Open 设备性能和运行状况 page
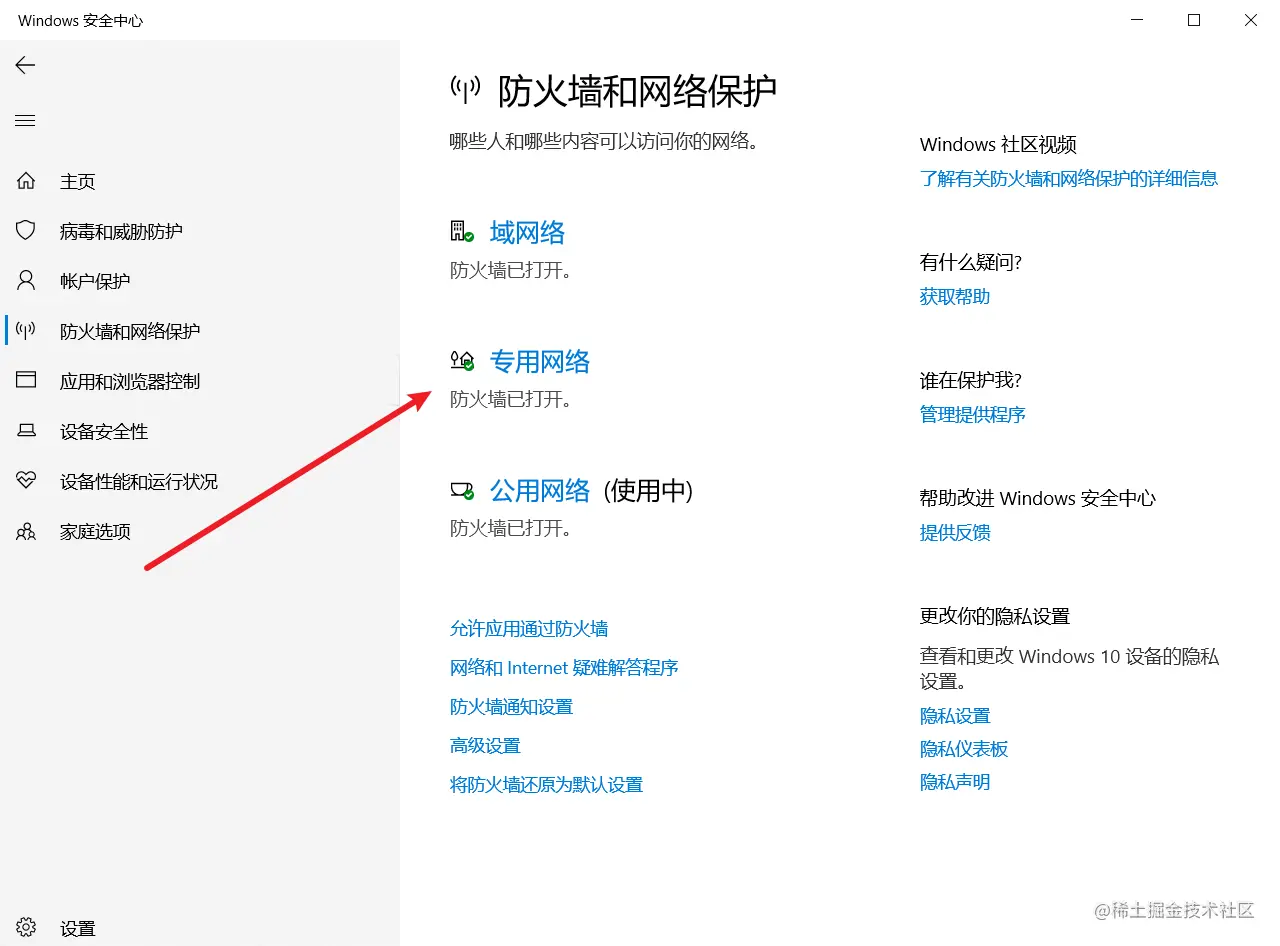1280x946 pixels. click(x=139, y=481)
